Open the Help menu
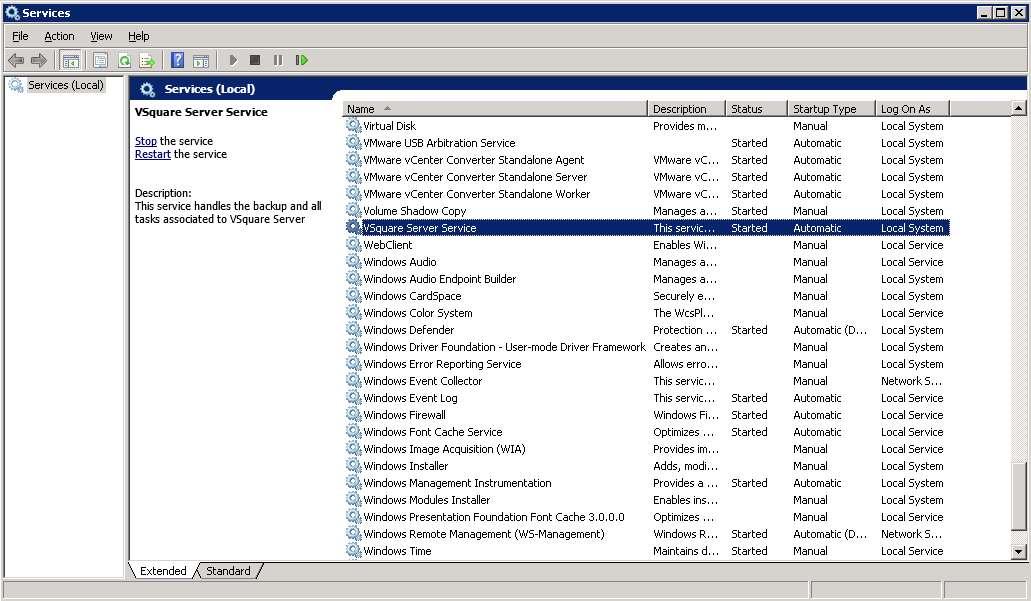 (139, 36)
